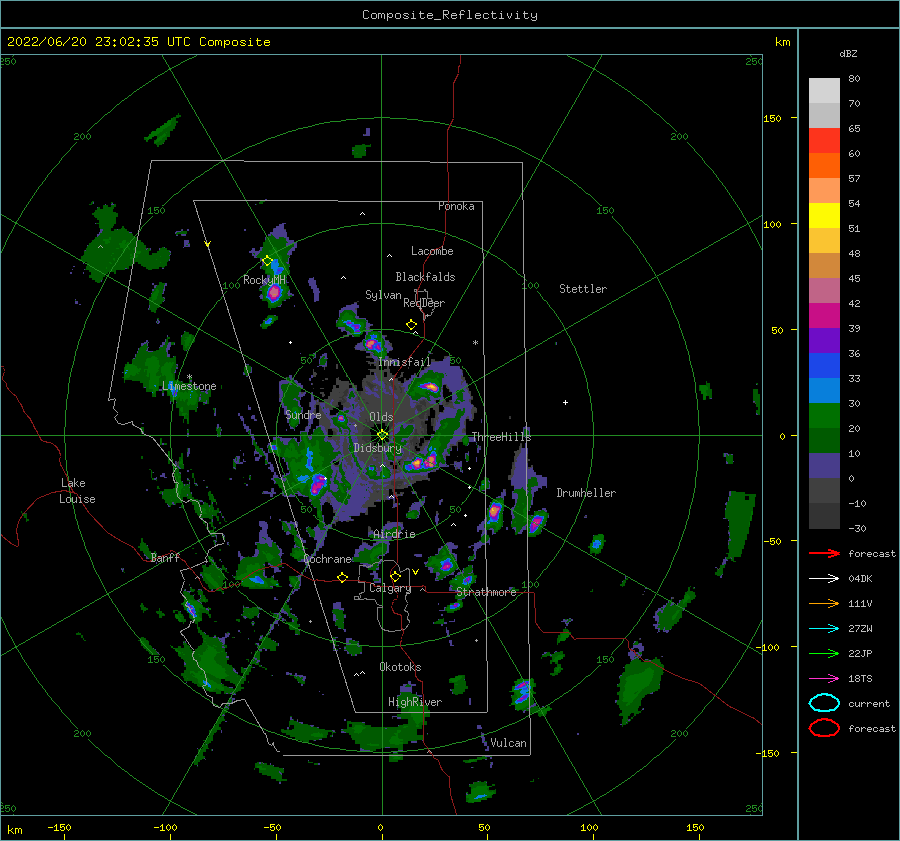Click the Sylvan label
The image size is (900, 841).
coord(383,295)
